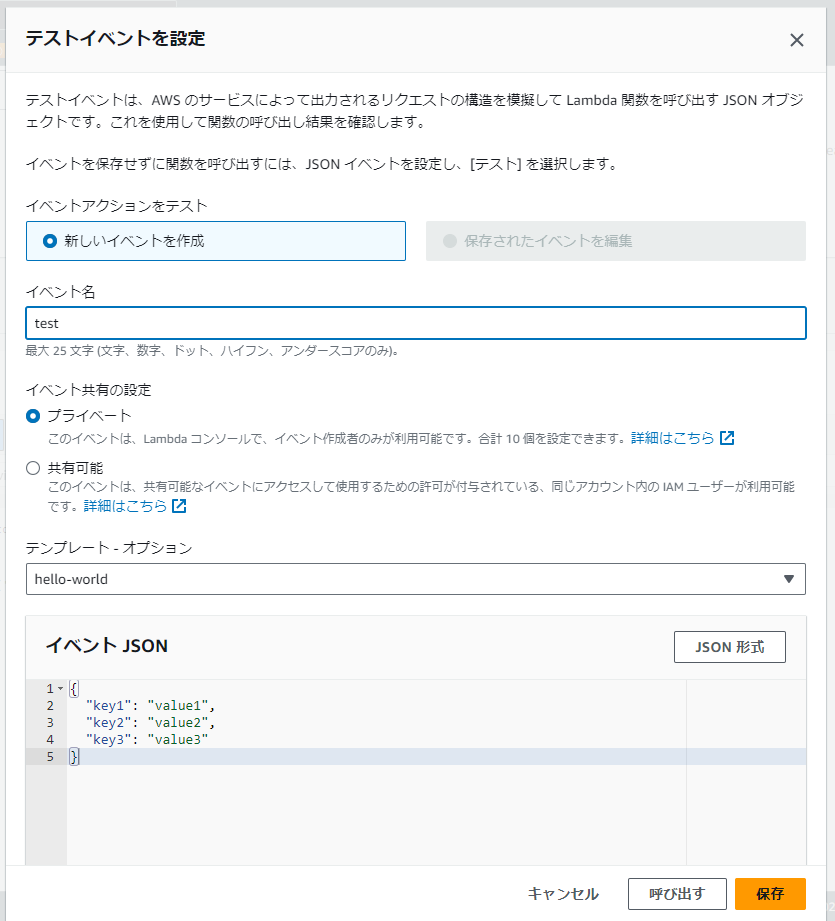Viewport: 835px width, 921px height.
Task: Click the 保存 save button
Action: (770, 894)
